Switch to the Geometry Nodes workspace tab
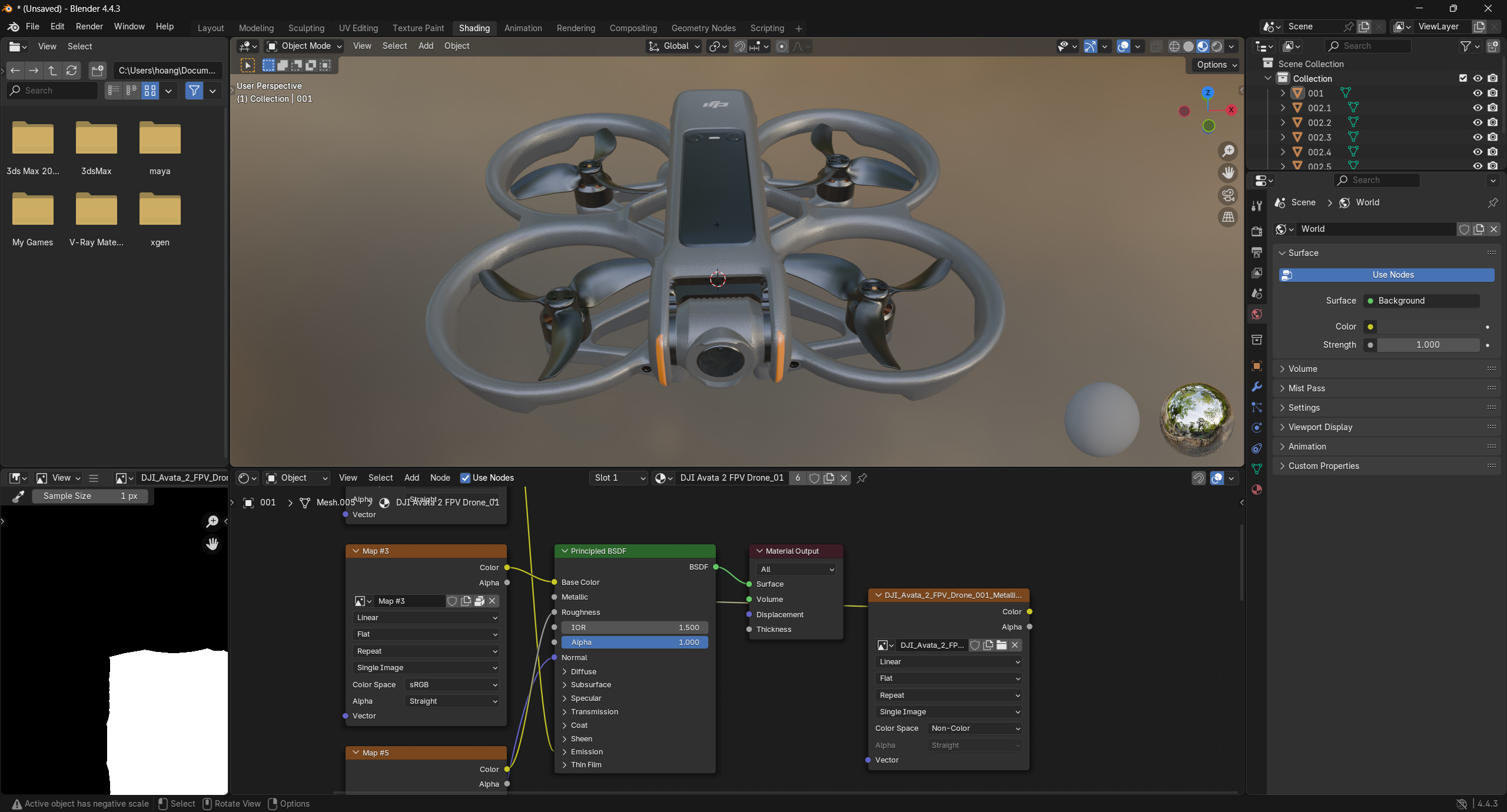This screenshot has height=812, width=1507. click(x=703, y=28)
